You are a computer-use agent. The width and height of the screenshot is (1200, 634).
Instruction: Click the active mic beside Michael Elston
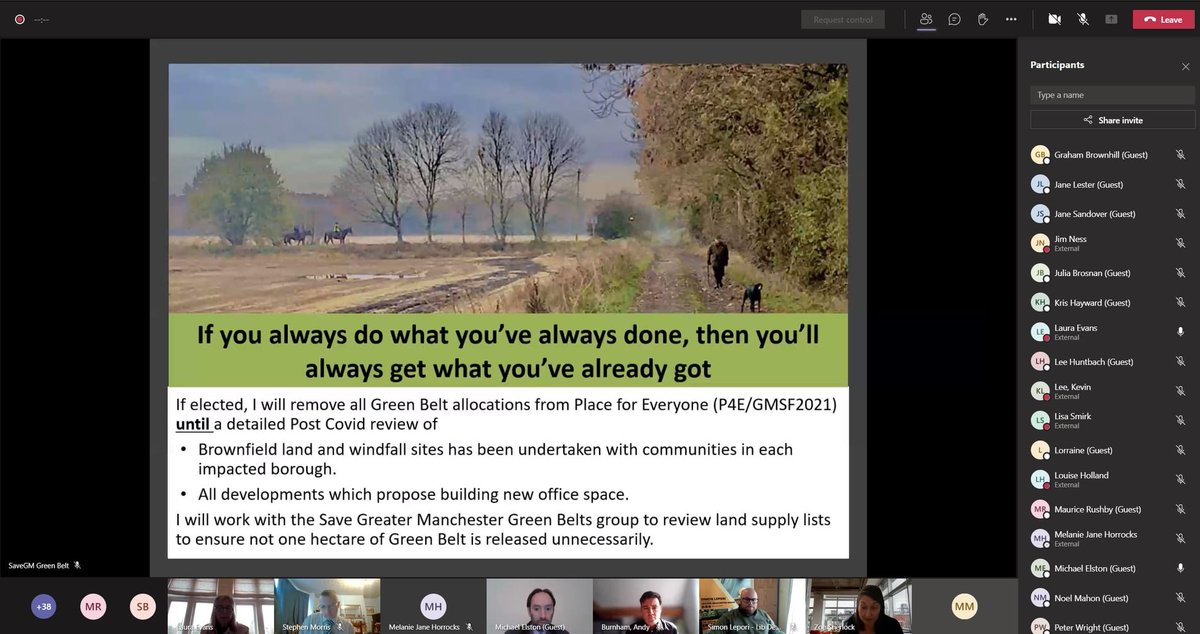tap(1180, 567)
